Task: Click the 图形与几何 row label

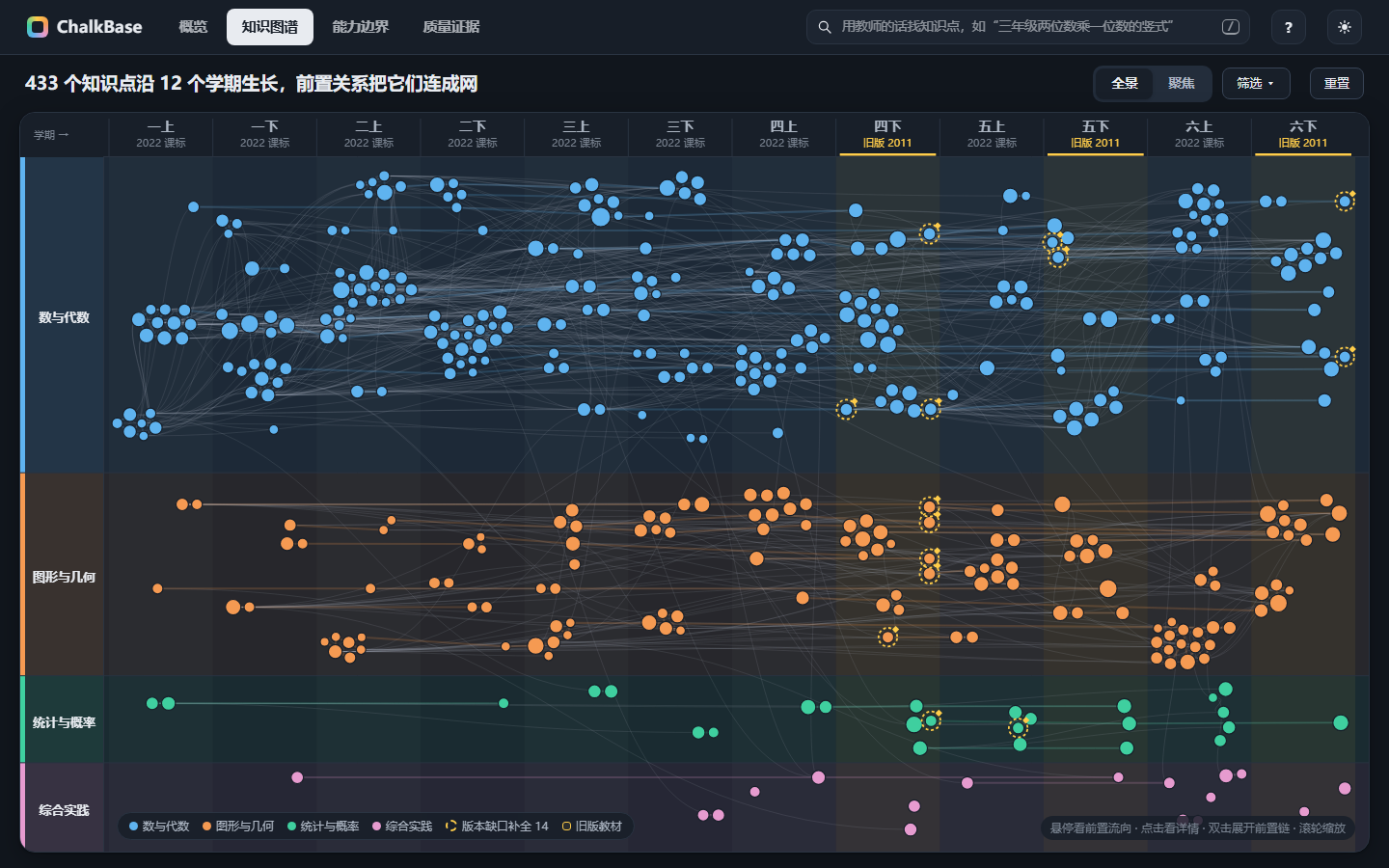Action: tap(64, 577)
